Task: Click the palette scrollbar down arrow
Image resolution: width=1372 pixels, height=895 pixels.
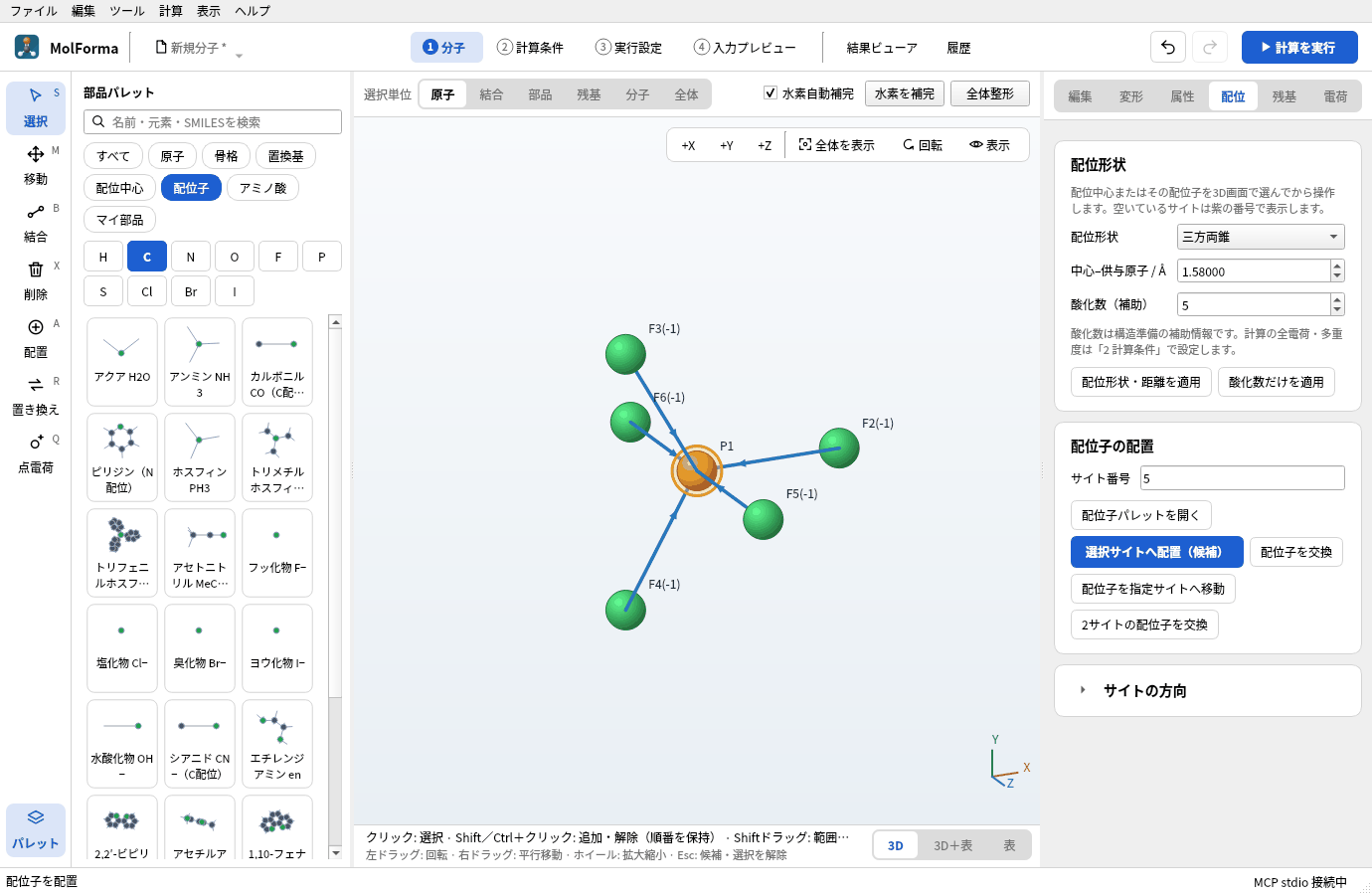Action: (x=336, y=852)
